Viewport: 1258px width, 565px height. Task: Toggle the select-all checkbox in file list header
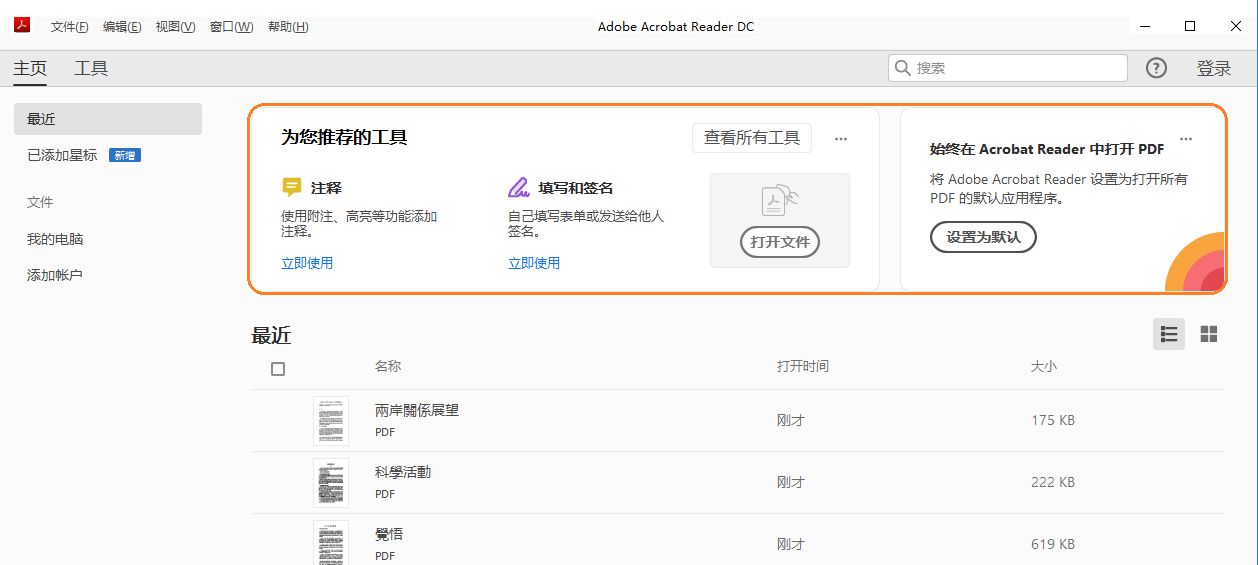pyautogui.click(x=278, y=369)
